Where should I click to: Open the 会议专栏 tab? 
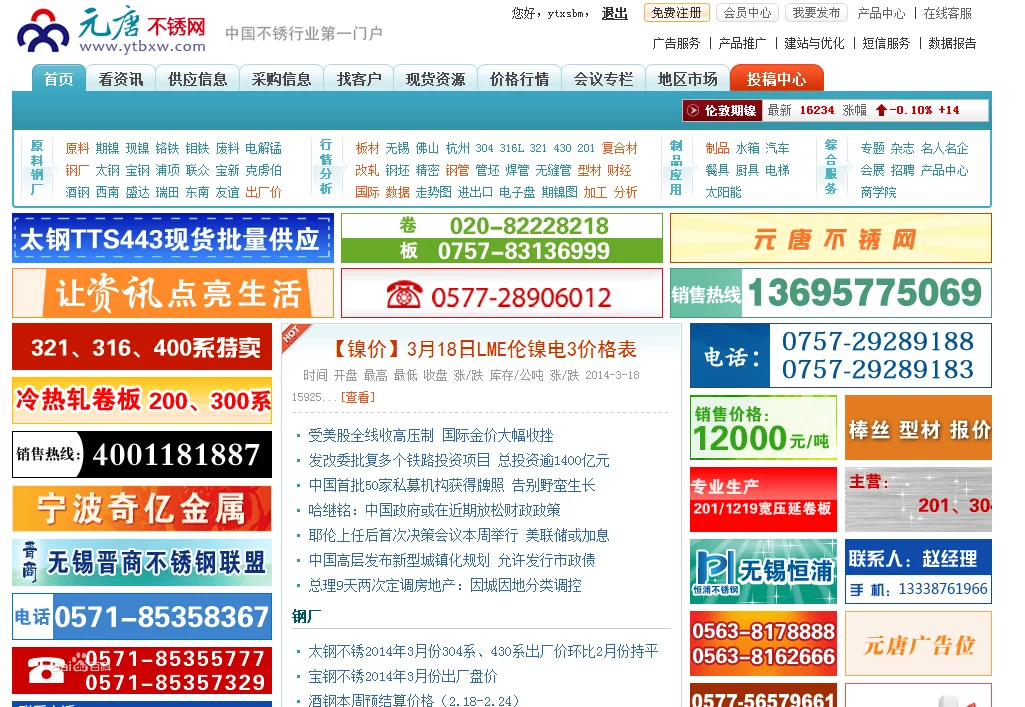click(x=603, y=78)
